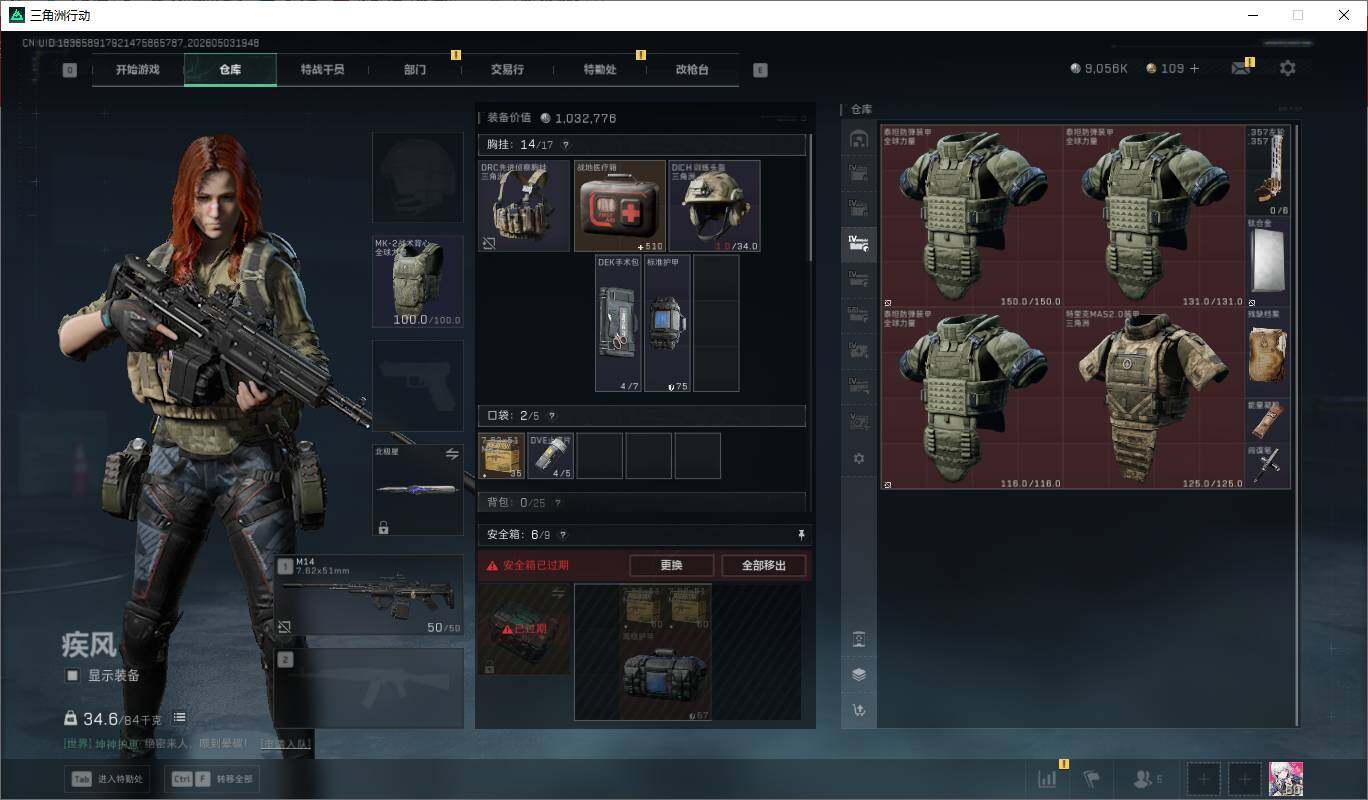The image size is (1368, 800).
Task: Click the lock icon on 北极星 slot
Action: click(383, 527)
